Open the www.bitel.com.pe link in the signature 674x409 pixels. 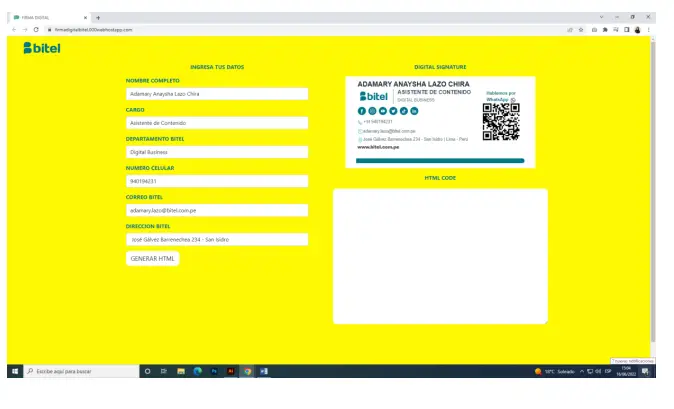click(378, 147)
